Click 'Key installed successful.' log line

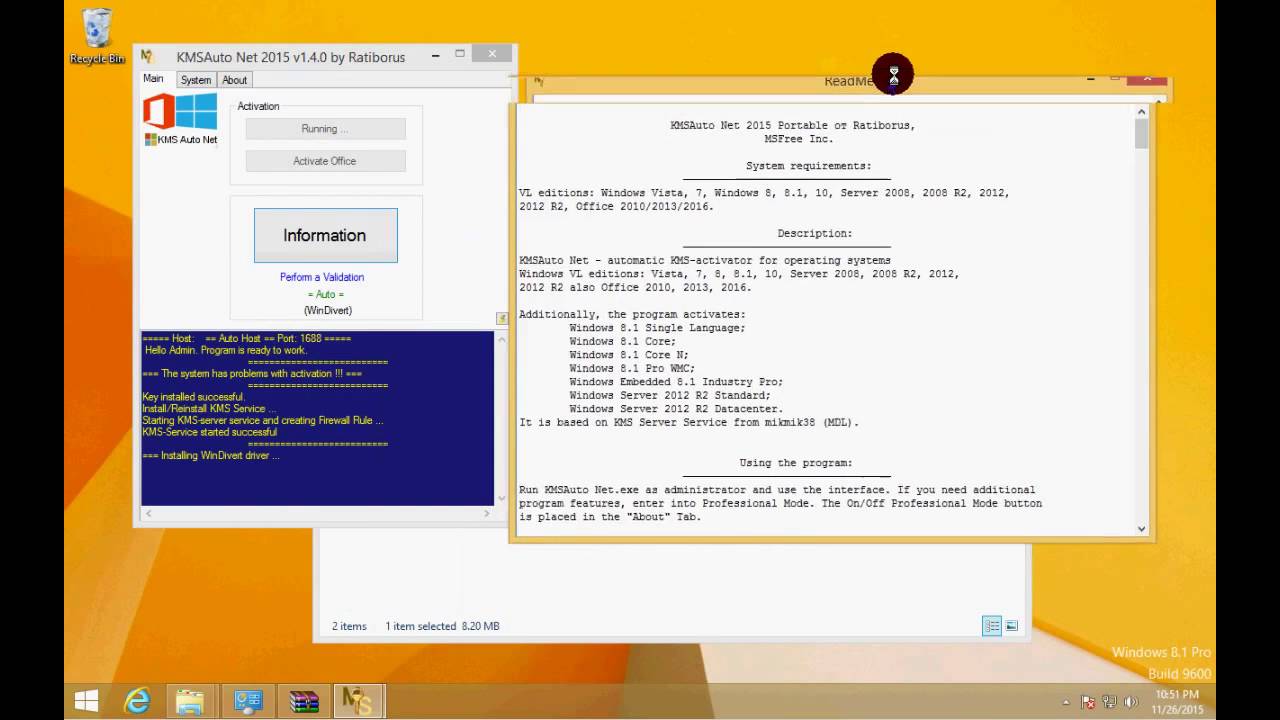(x=193, y=397)
